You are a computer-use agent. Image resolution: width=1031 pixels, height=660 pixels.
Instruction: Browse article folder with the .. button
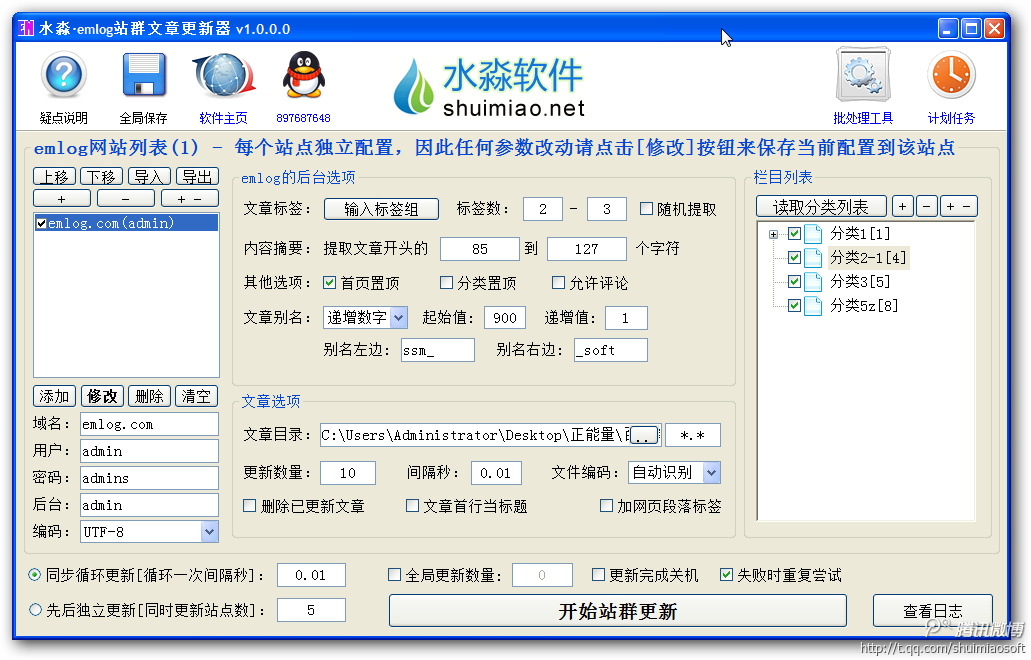point(644,435)
